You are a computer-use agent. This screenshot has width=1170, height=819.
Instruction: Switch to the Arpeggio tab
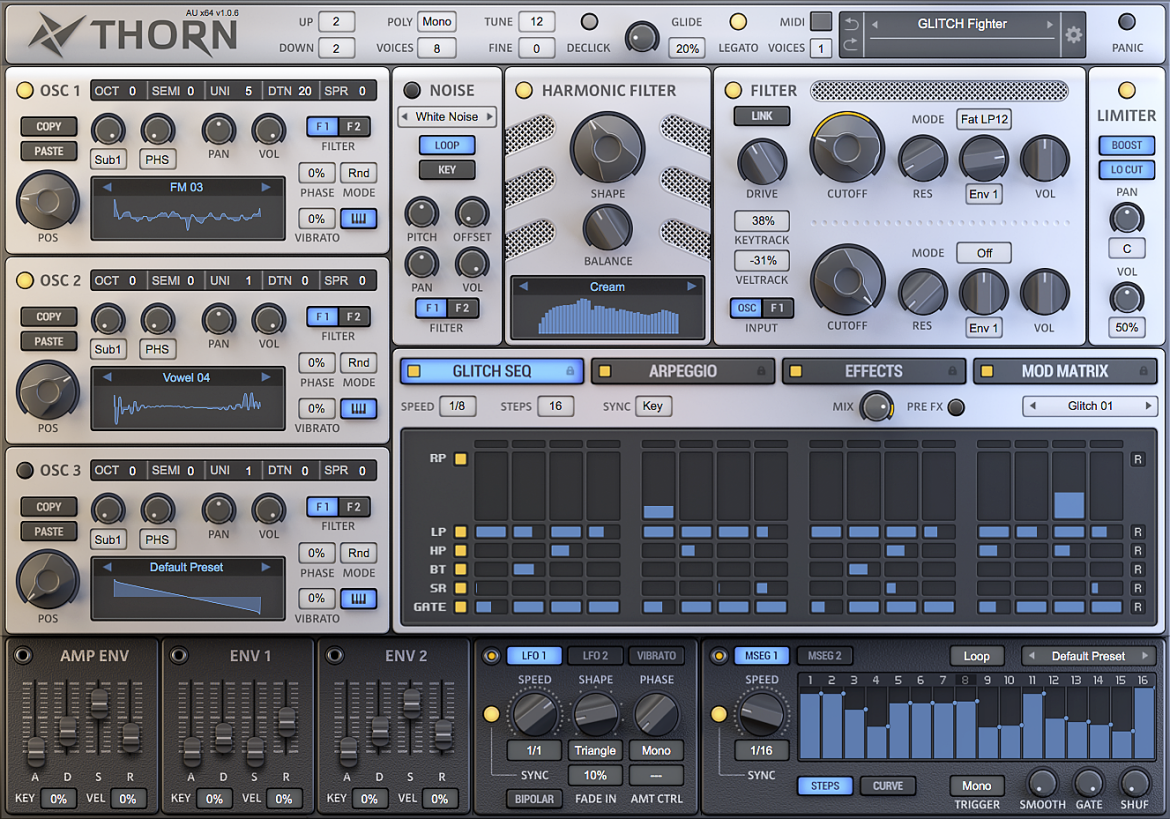coord(683,371)
